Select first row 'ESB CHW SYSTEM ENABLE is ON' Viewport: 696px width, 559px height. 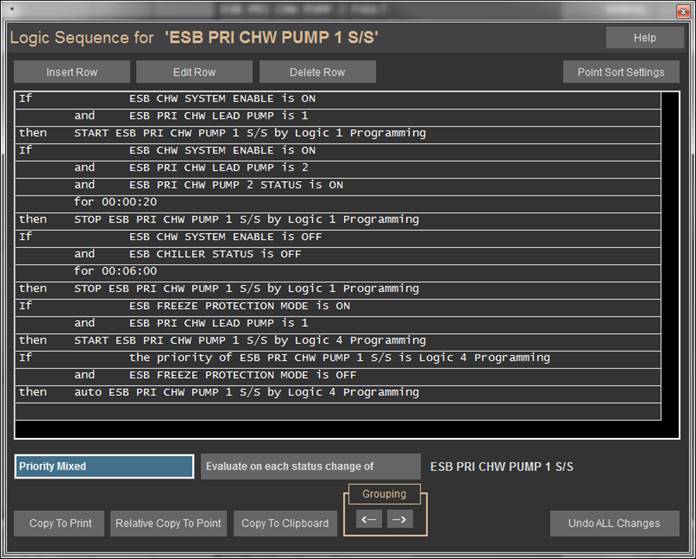pyautogui.click(x=236, y=99)
